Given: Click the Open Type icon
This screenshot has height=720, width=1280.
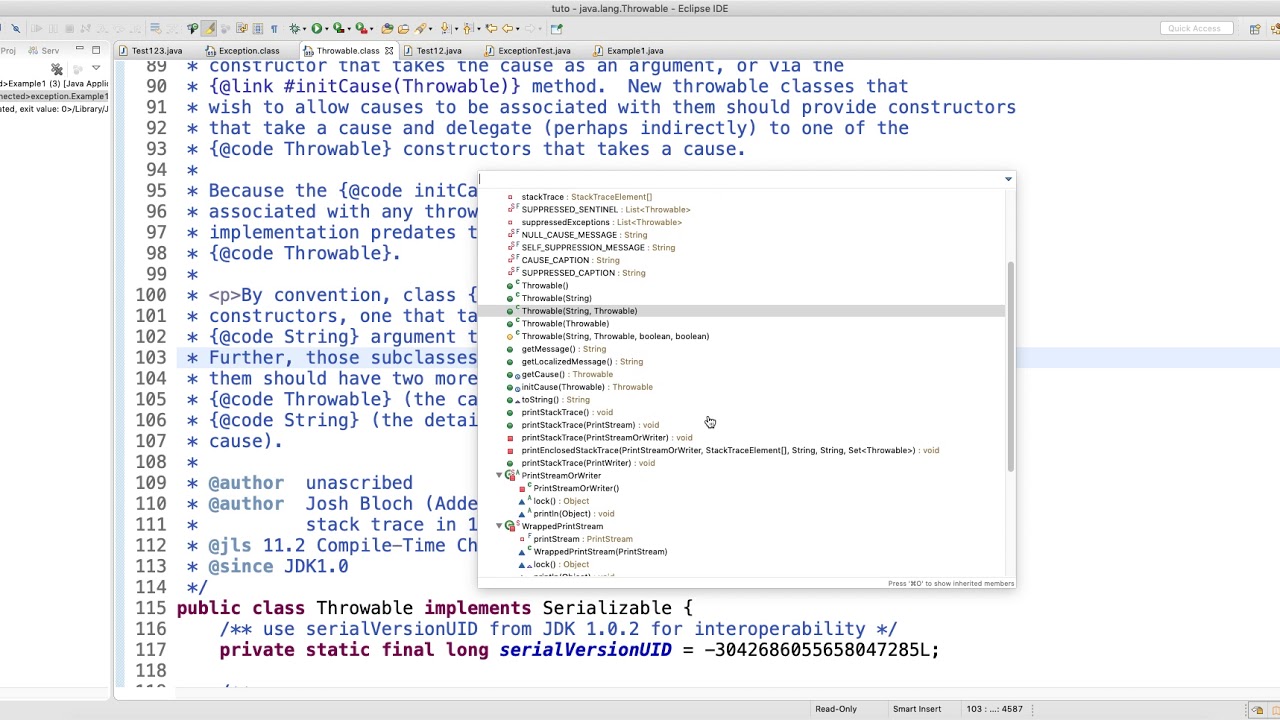Looking at the screenshot, I should 387,28.
